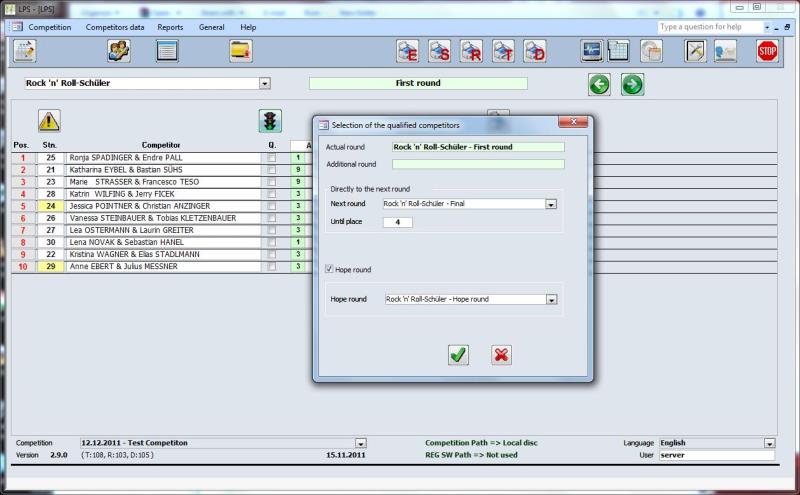
Task: Open the Competitors data menu
Action: (115, 27)
